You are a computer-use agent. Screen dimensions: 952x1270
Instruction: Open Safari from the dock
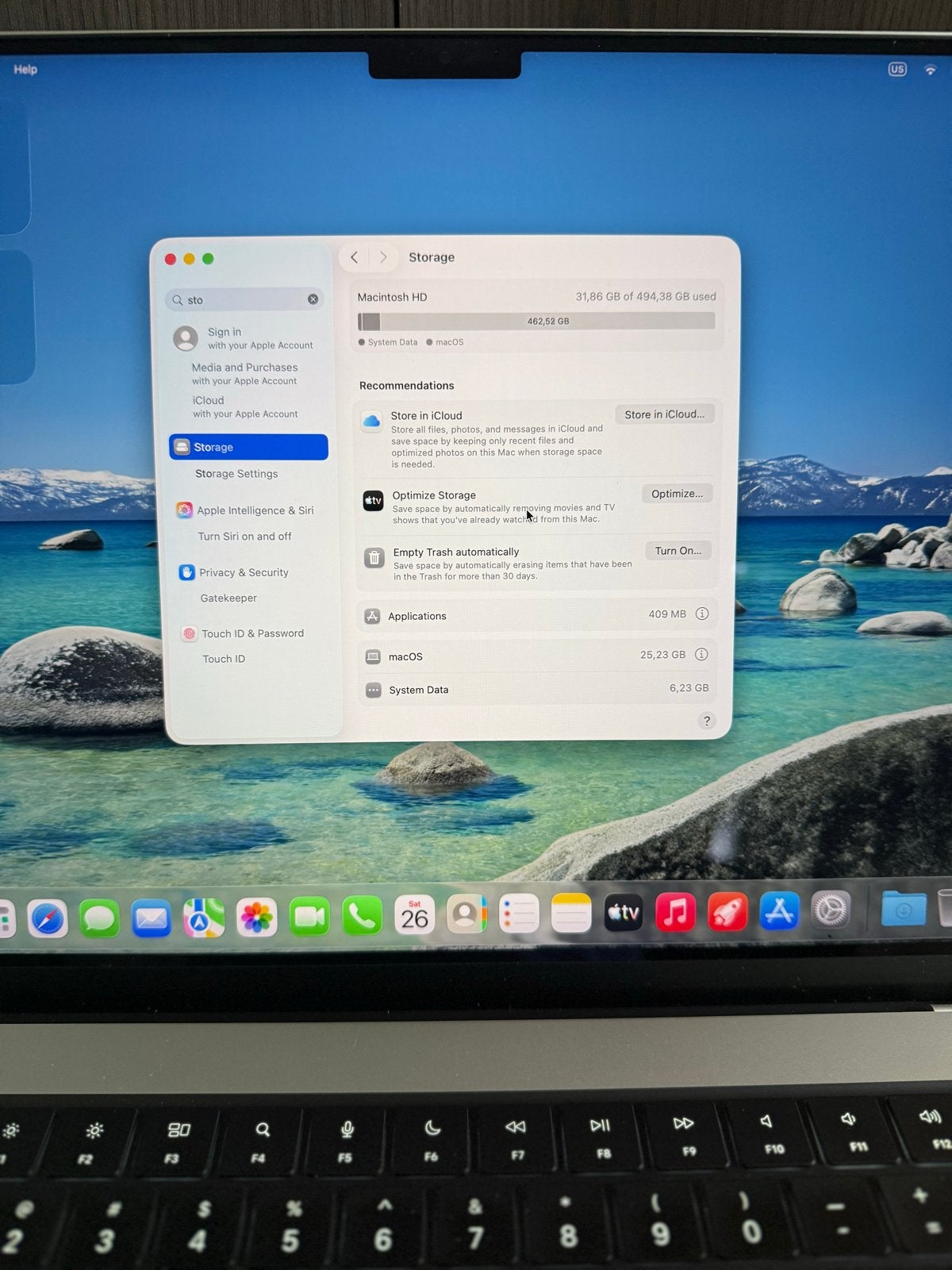pos(48,919)
